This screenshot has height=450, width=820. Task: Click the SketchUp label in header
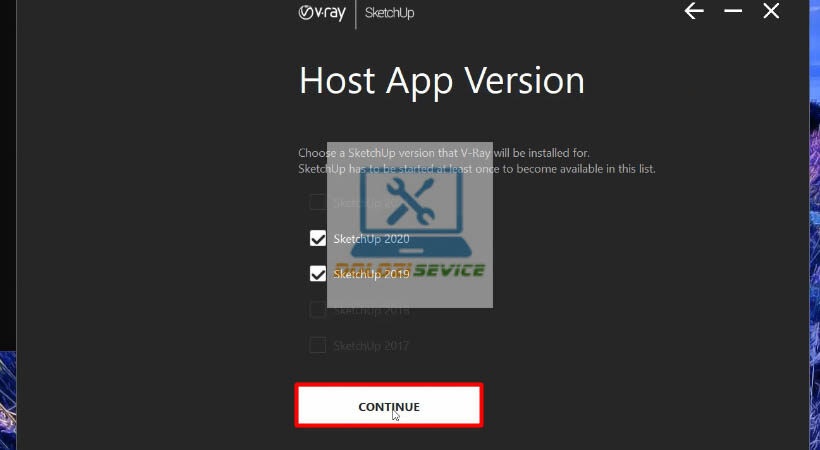click(390, 13)
